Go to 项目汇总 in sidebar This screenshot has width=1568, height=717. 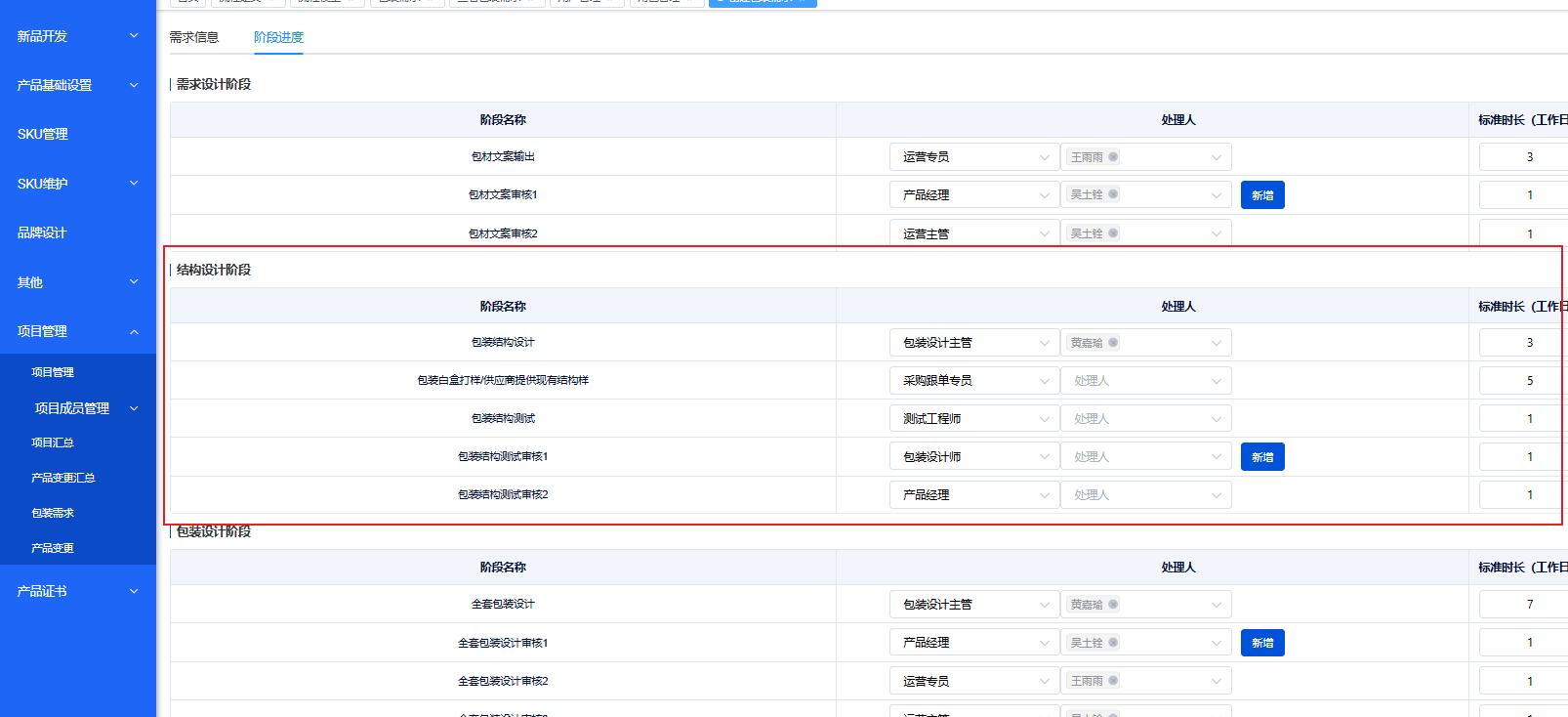pos(53,443)
